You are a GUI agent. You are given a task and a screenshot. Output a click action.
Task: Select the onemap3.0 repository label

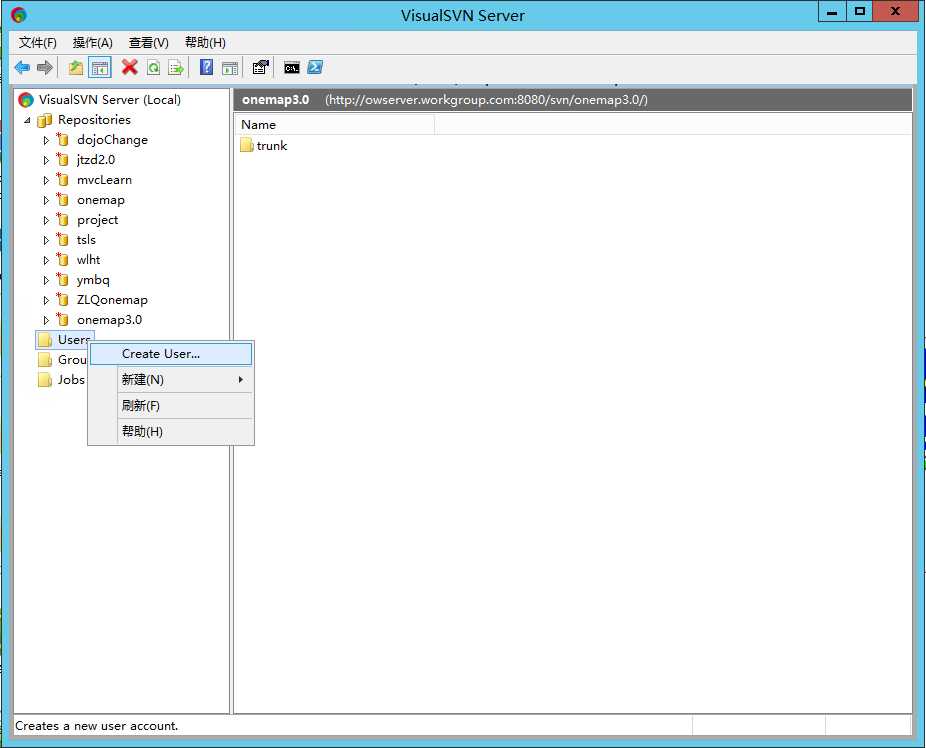[x=109, y=320]
